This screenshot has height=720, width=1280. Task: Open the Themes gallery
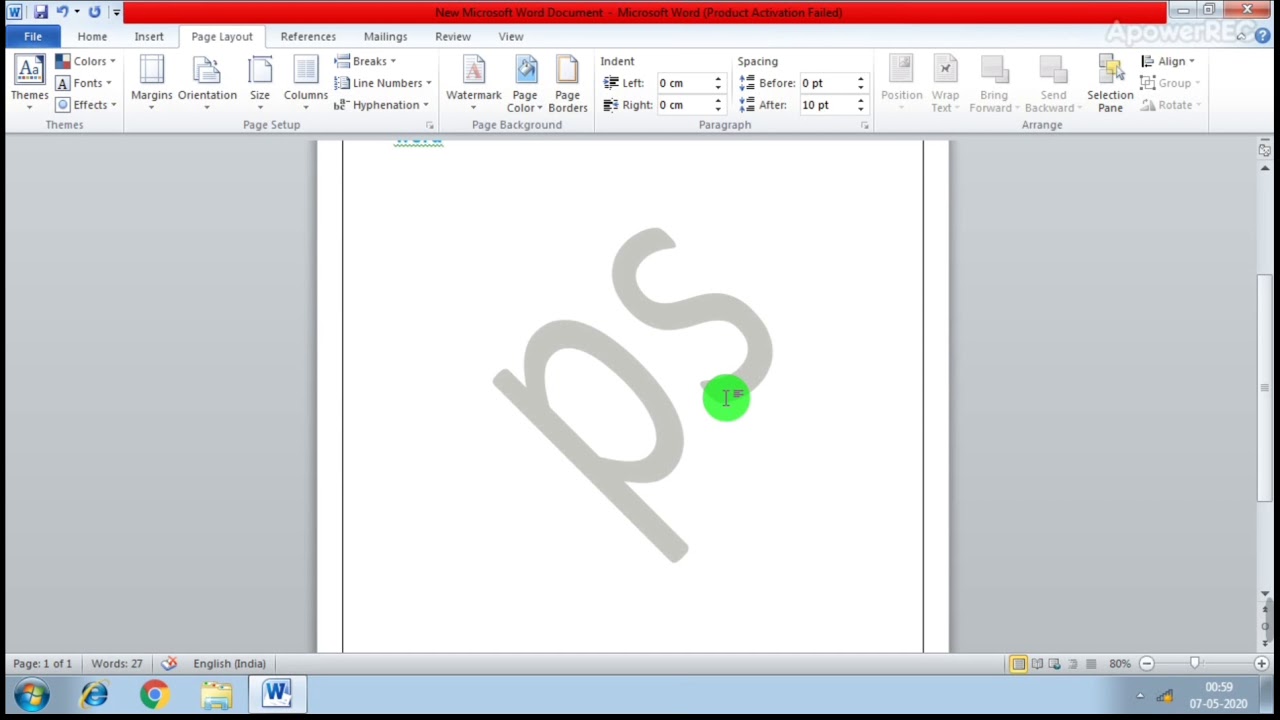coord(29,83)
